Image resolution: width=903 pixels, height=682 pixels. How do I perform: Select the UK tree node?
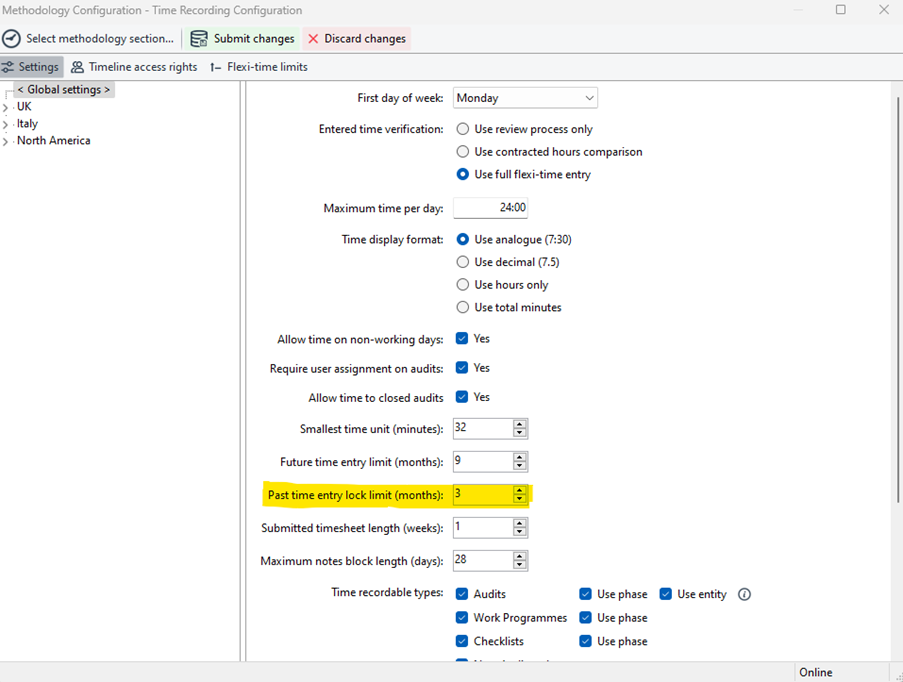tap(24, 107)
